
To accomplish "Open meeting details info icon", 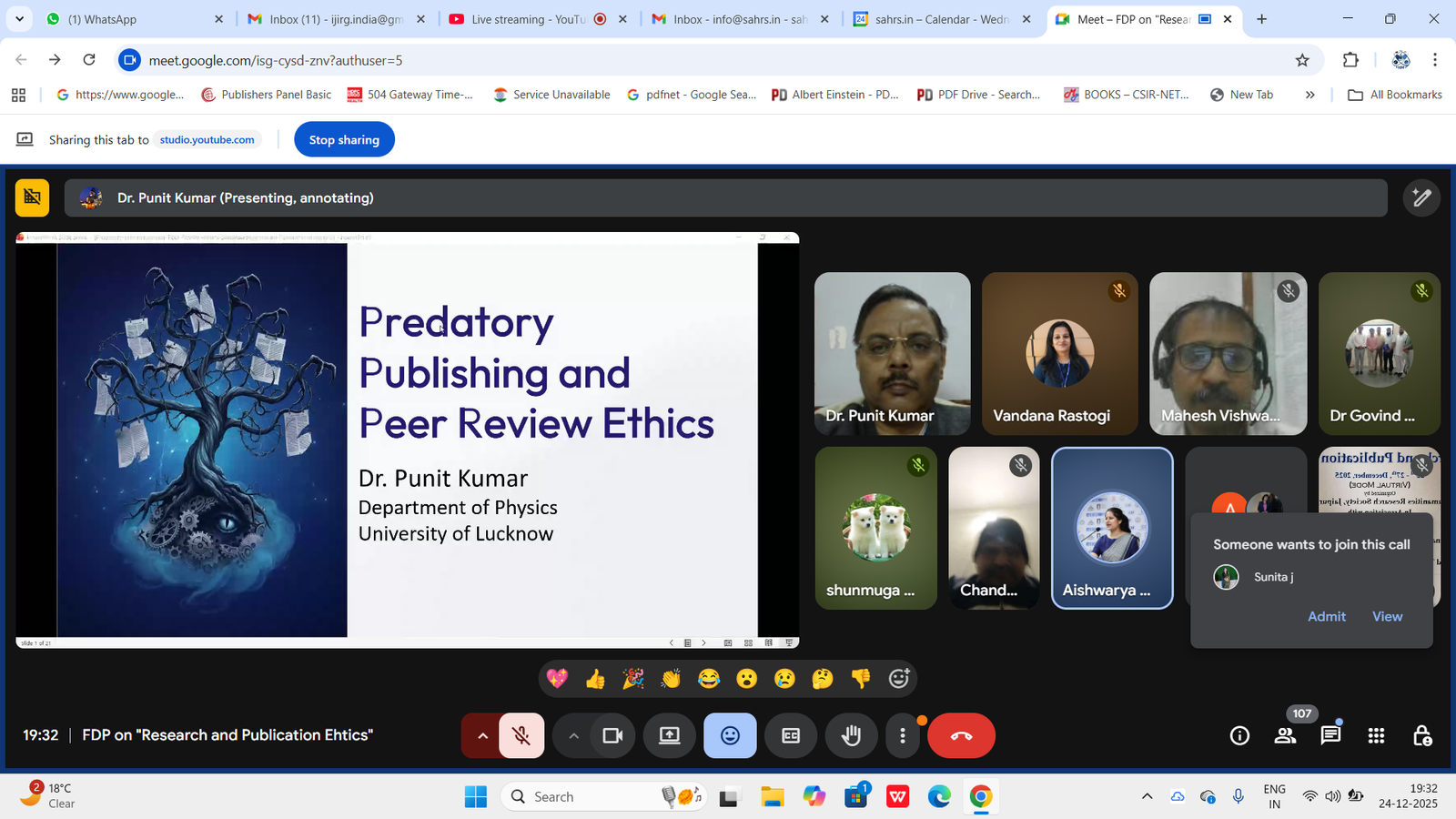I will (x=1239, y=735).
